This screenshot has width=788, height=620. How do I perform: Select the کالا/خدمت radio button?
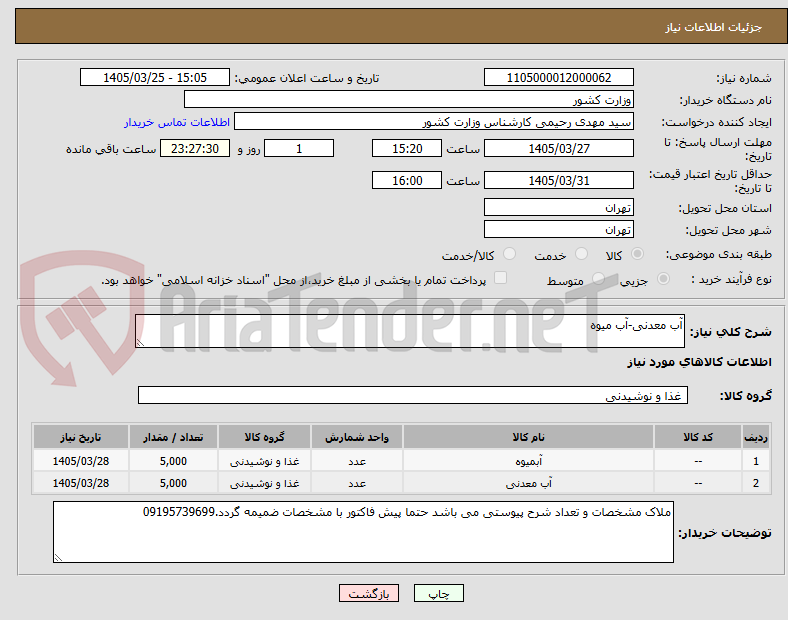coord(510,254)
